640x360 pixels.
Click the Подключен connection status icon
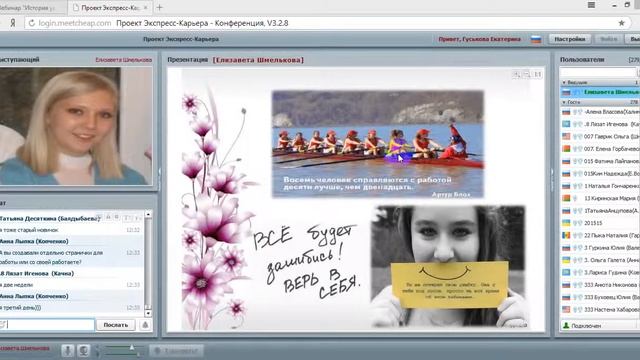click(566, 326)
